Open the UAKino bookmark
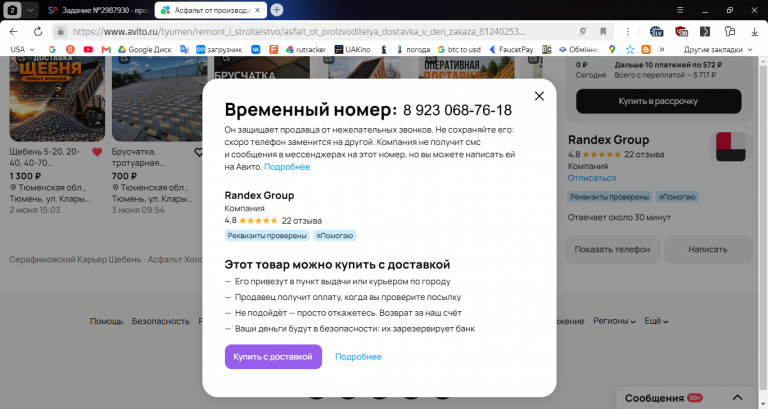Image resolution: width=768 pixels, height=409 pixels. pos(352,49)
